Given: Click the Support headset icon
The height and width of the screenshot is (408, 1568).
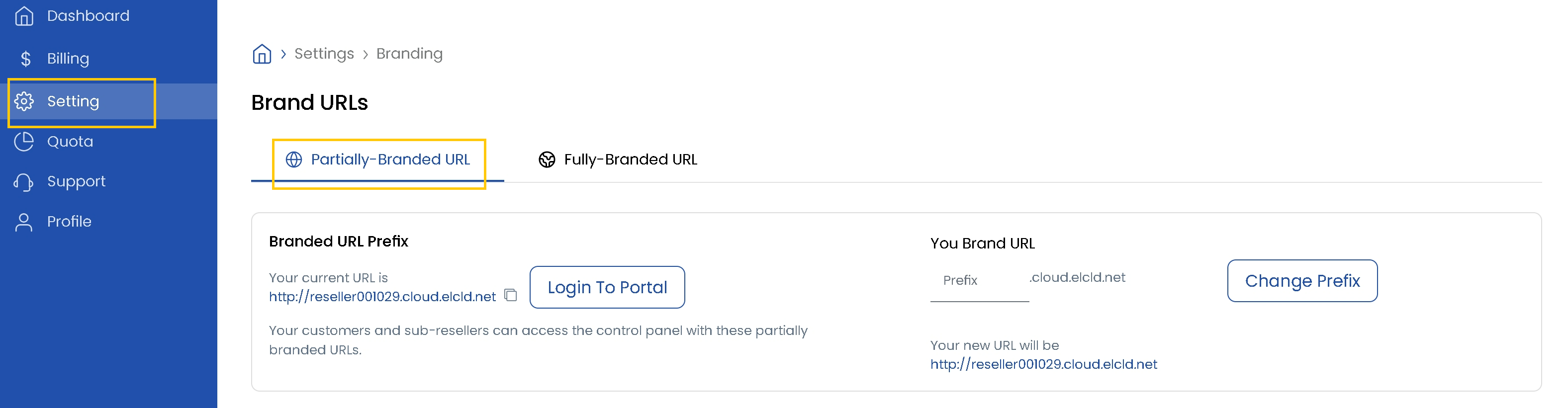Looking at the screenshot, I should 23,180.
